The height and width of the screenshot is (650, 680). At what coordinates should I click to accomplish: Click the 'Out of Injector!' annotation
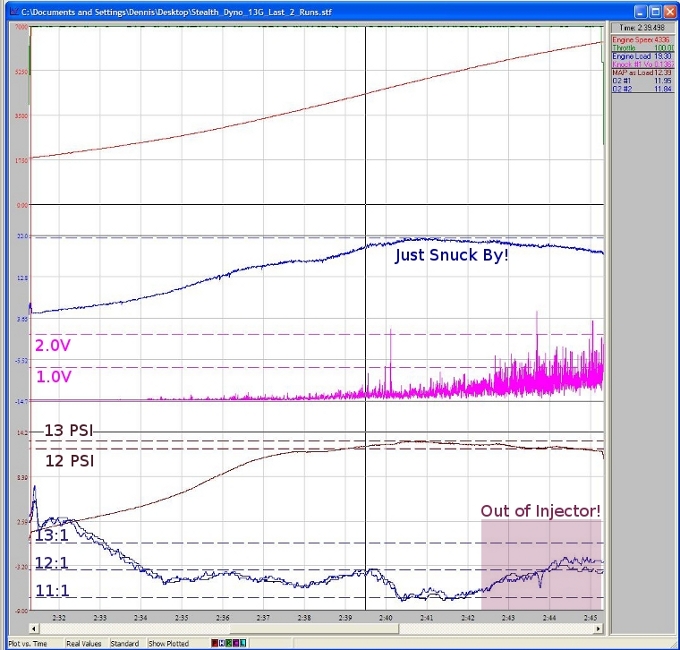pyautogui.click(x=540, y=511)
